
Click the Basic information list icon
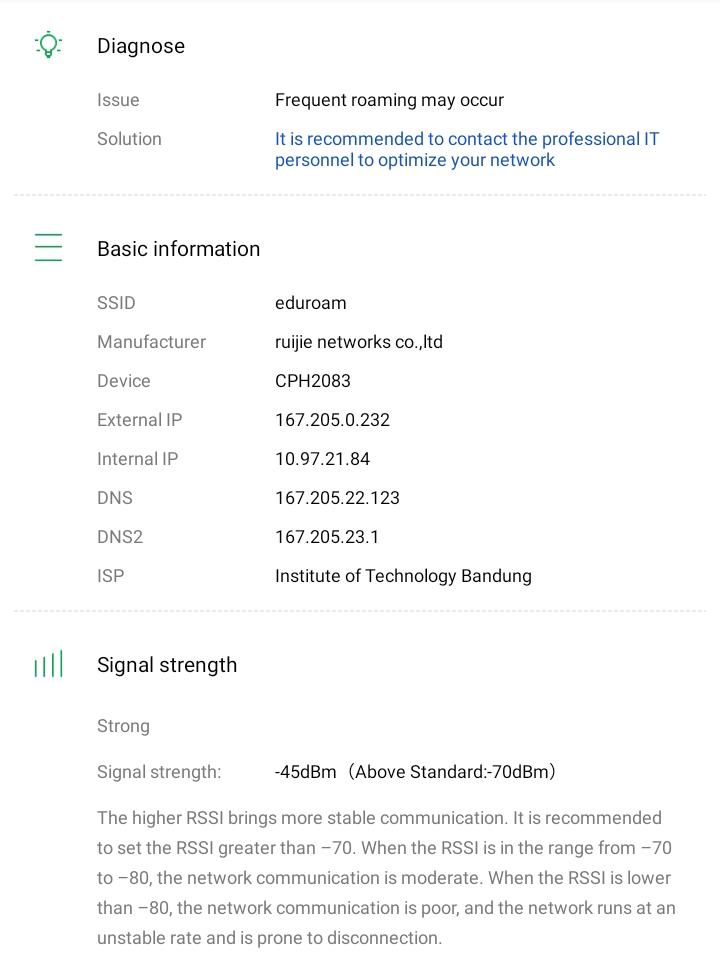48,248
